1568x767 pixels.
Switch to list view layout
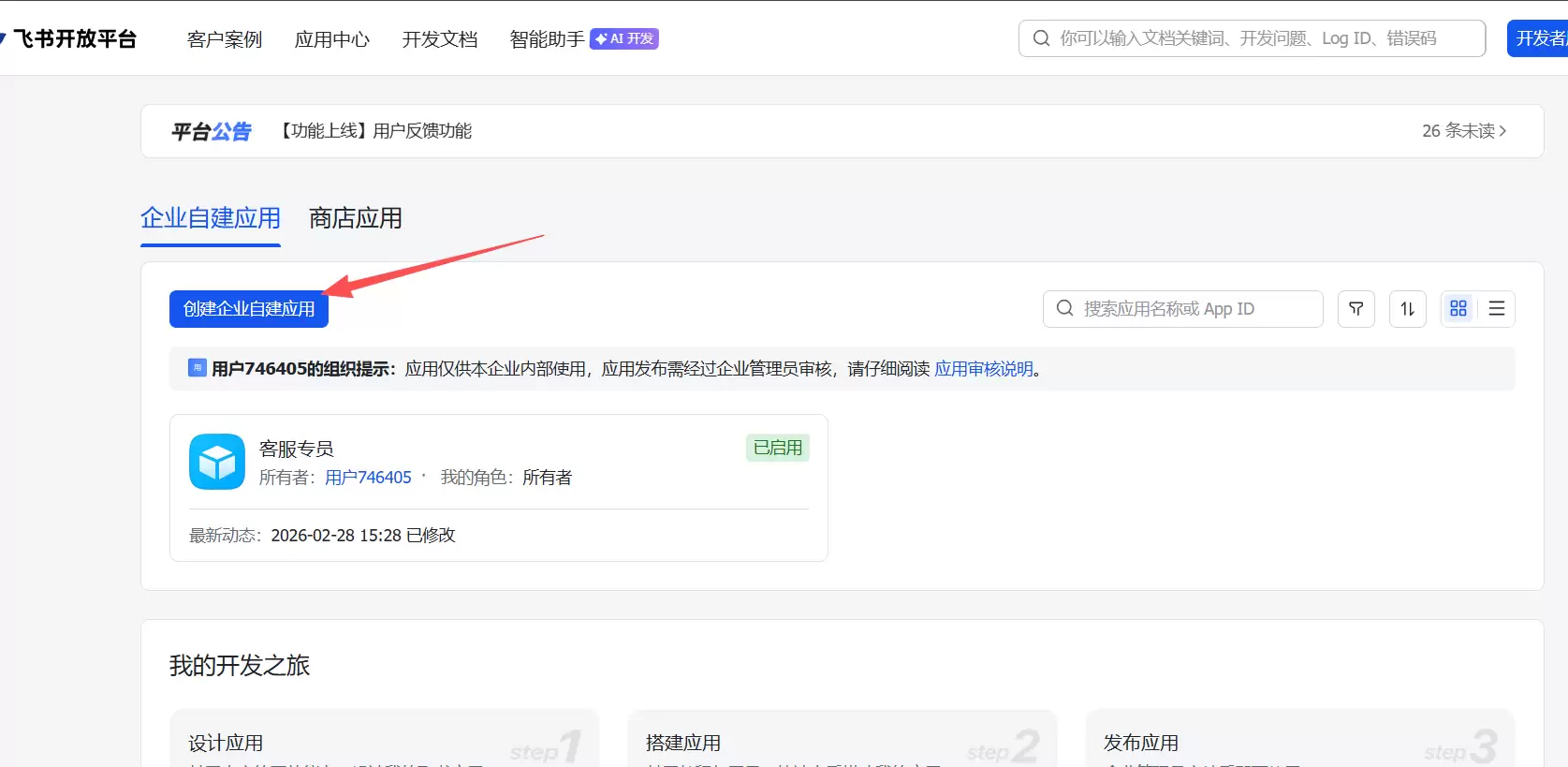[x=1496, y=309]
